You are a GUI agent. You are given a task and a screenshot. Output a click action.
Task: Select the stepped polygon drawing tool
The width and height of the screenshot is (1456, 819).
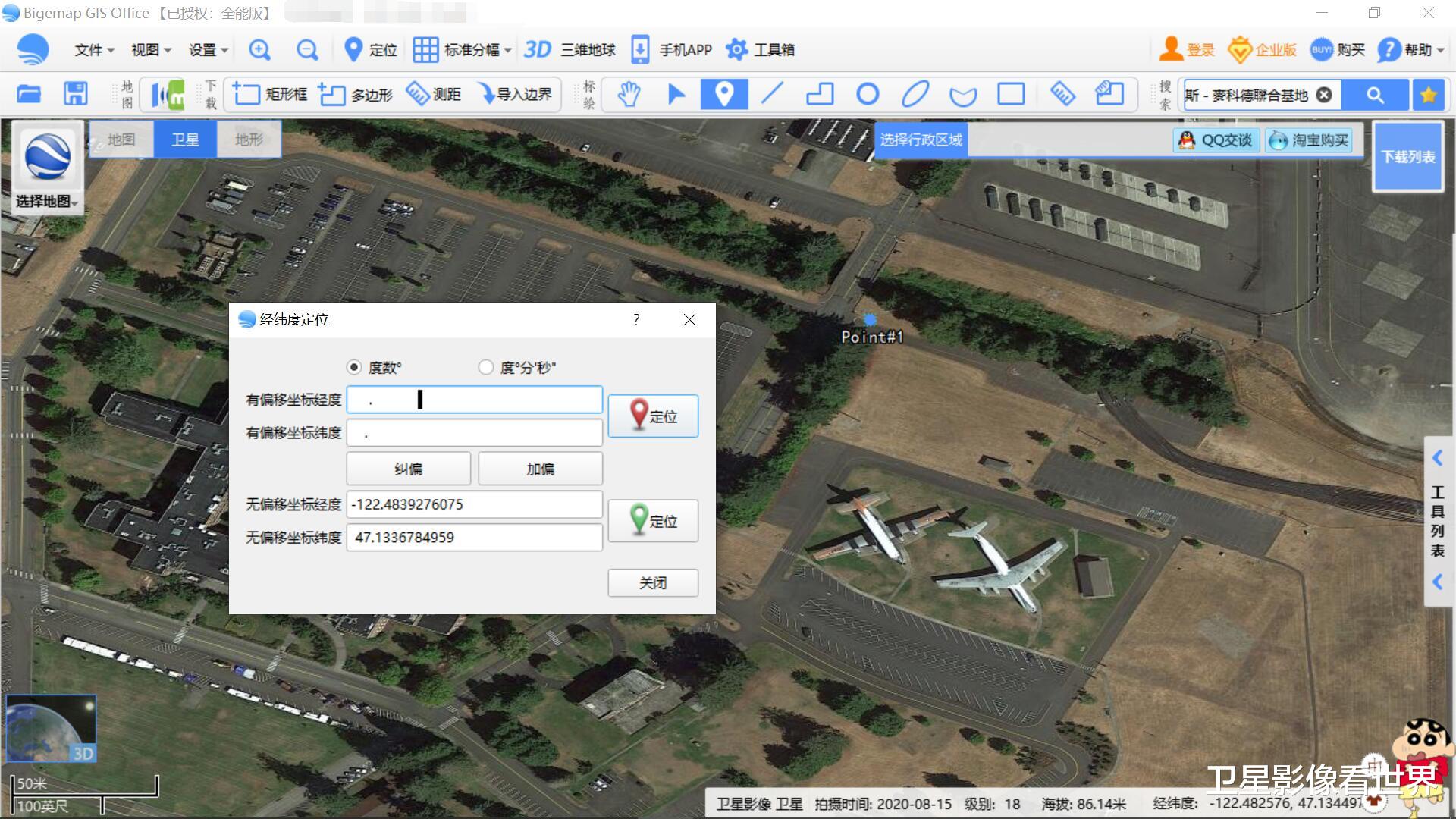pos(820,94)
